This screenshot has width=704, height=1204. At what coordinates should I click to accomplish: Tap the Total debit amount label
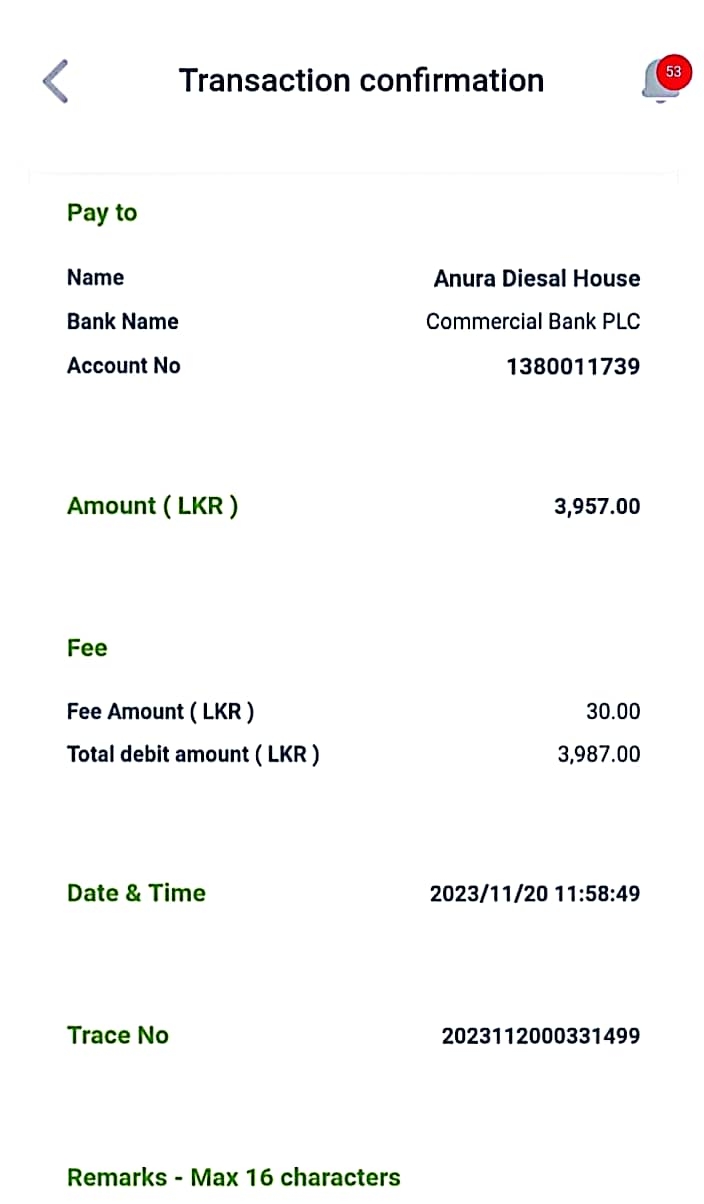tap(193, 755)
